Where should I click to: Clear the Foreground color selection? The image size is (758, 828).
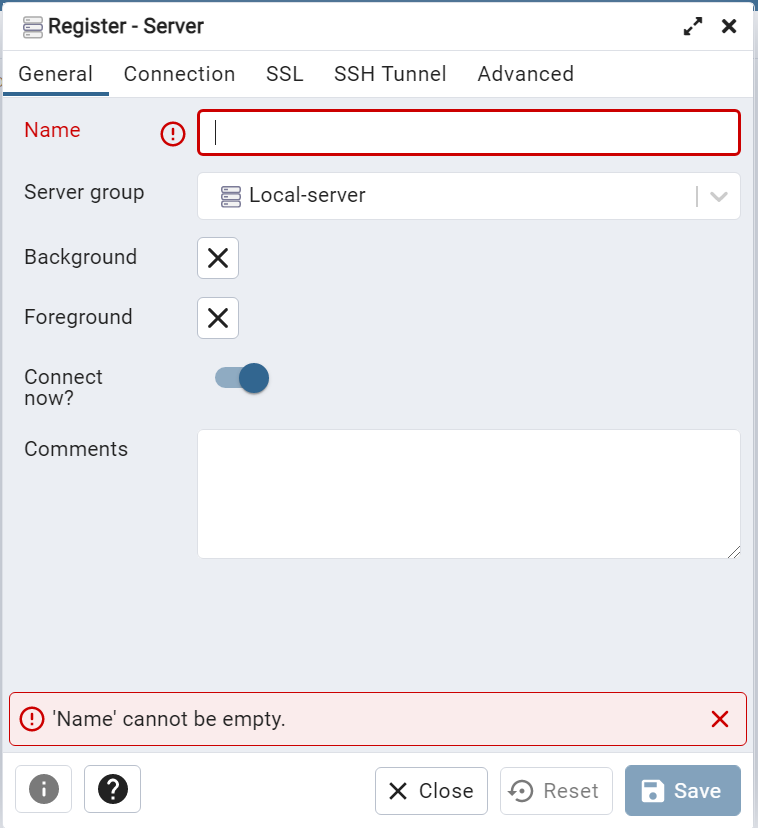click(218, 318)
